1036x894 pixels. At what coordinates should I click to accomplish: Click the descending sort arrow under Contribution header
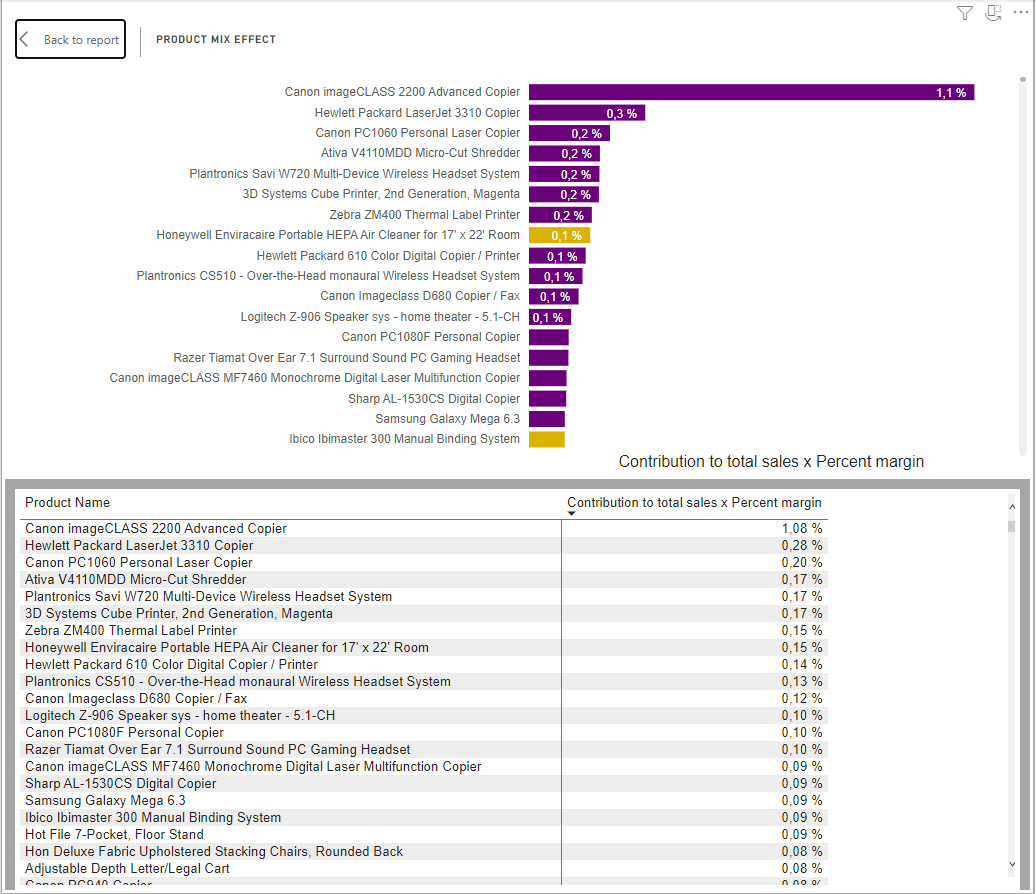[x=571, y=511]
